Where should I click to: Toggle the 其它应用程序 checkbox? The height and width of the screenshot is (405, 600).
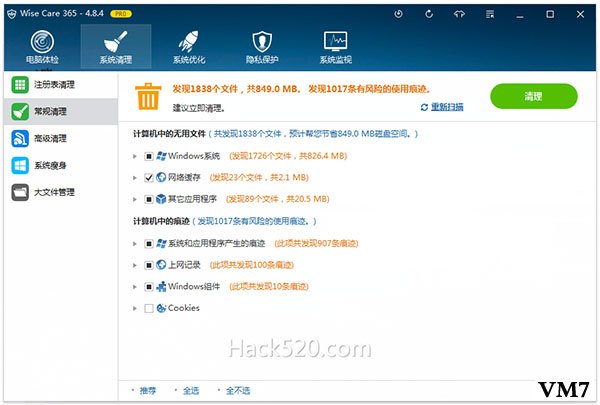pos(149,199)
